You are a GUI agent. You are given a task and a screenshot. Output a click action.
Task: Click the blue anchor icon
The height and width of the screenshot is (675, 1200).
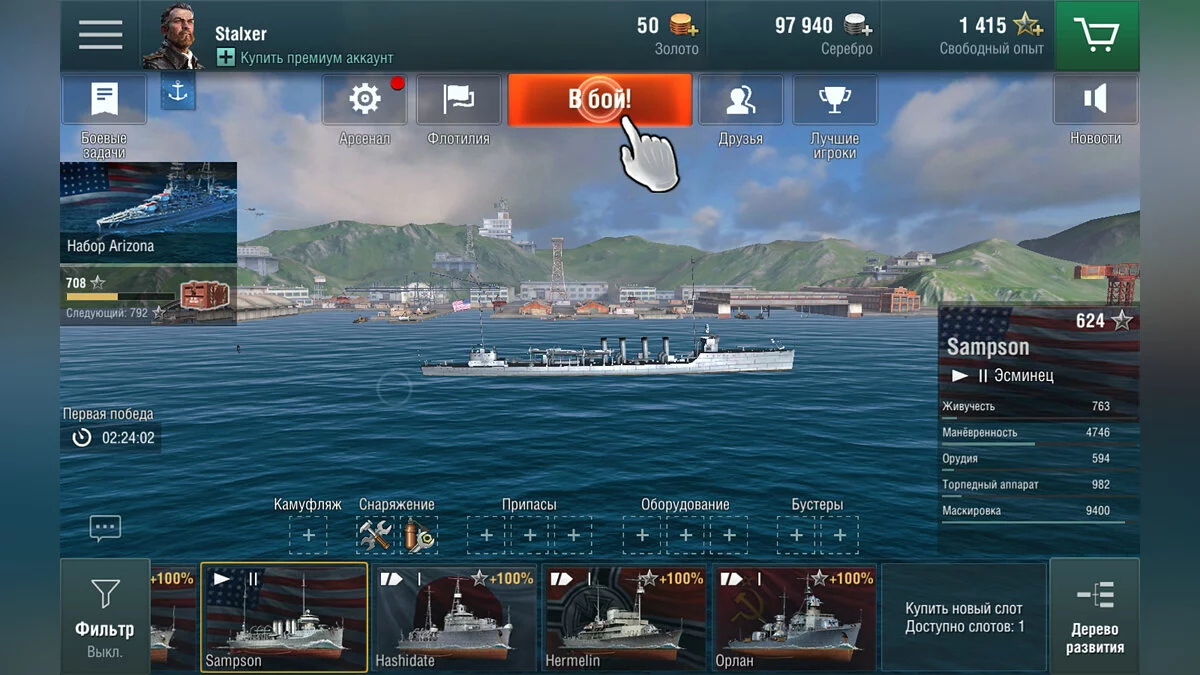(x=178, y=91)
